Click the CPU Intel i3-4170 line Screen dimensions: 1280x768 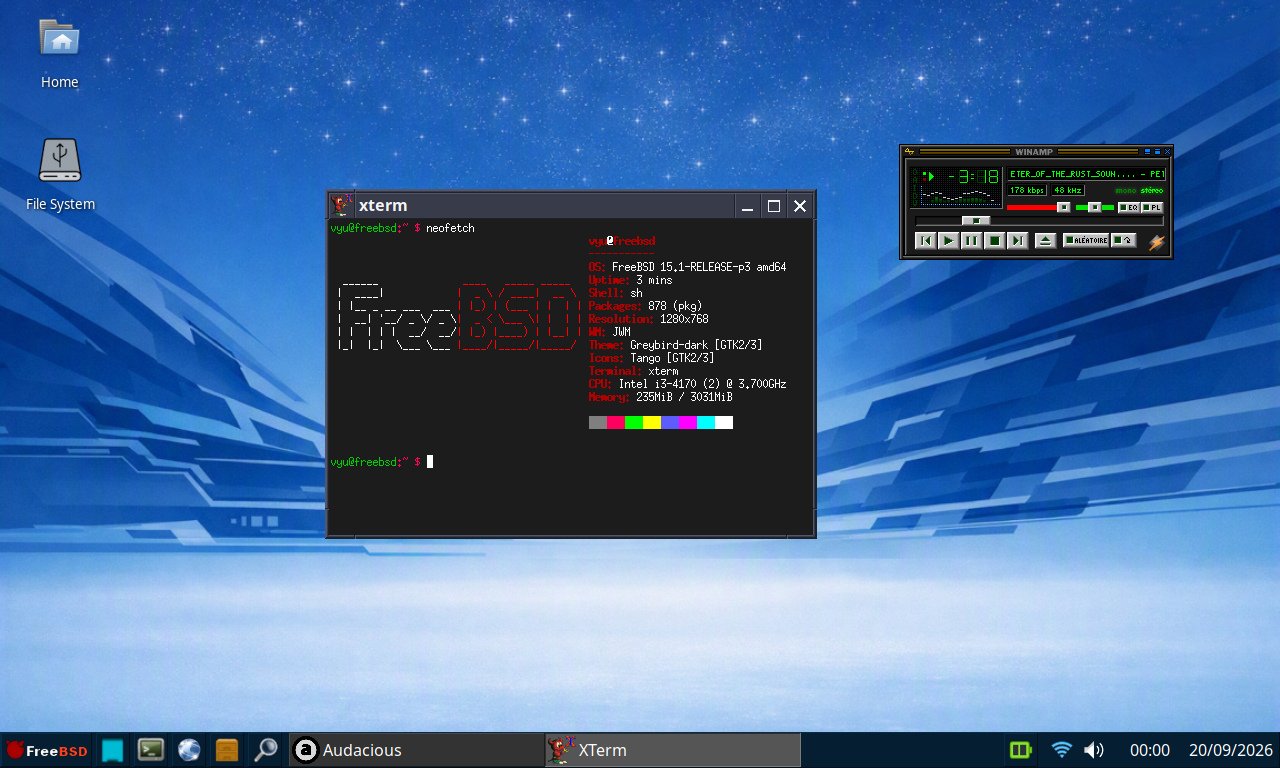[688, 384]
